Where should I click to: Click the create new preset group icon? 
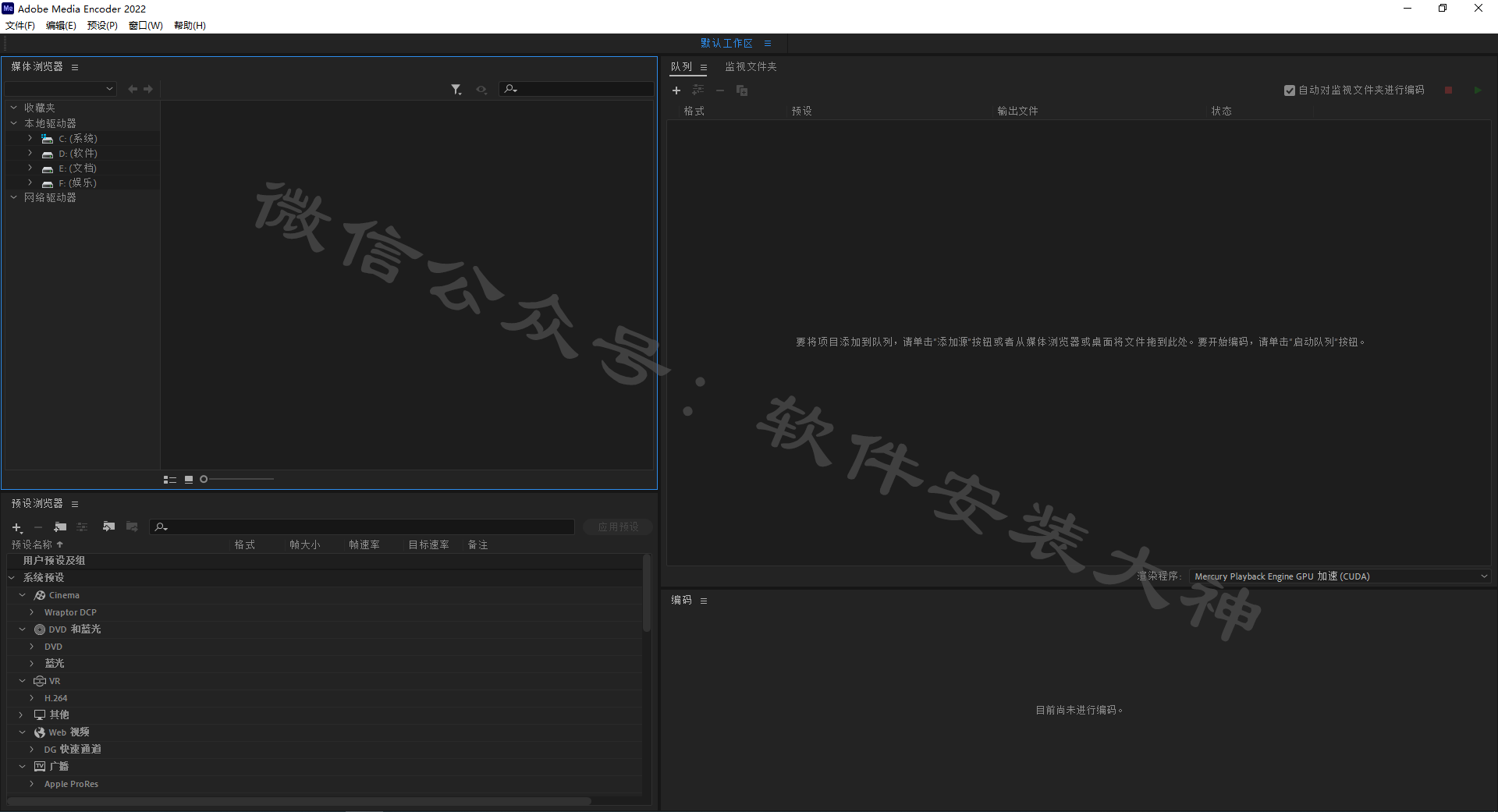(x=60, y=527)
